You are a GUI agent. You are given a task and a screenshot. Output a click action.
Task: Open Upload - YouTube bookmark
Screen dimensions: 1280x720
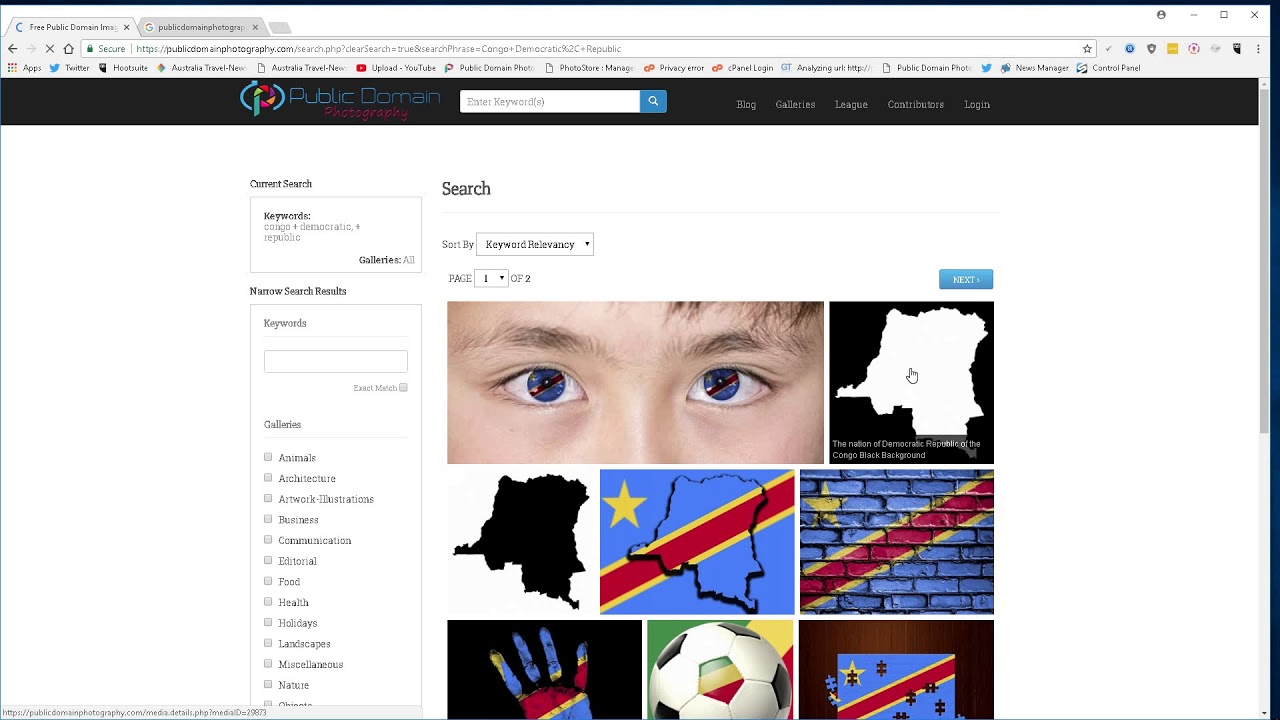(x=396, y=68)
